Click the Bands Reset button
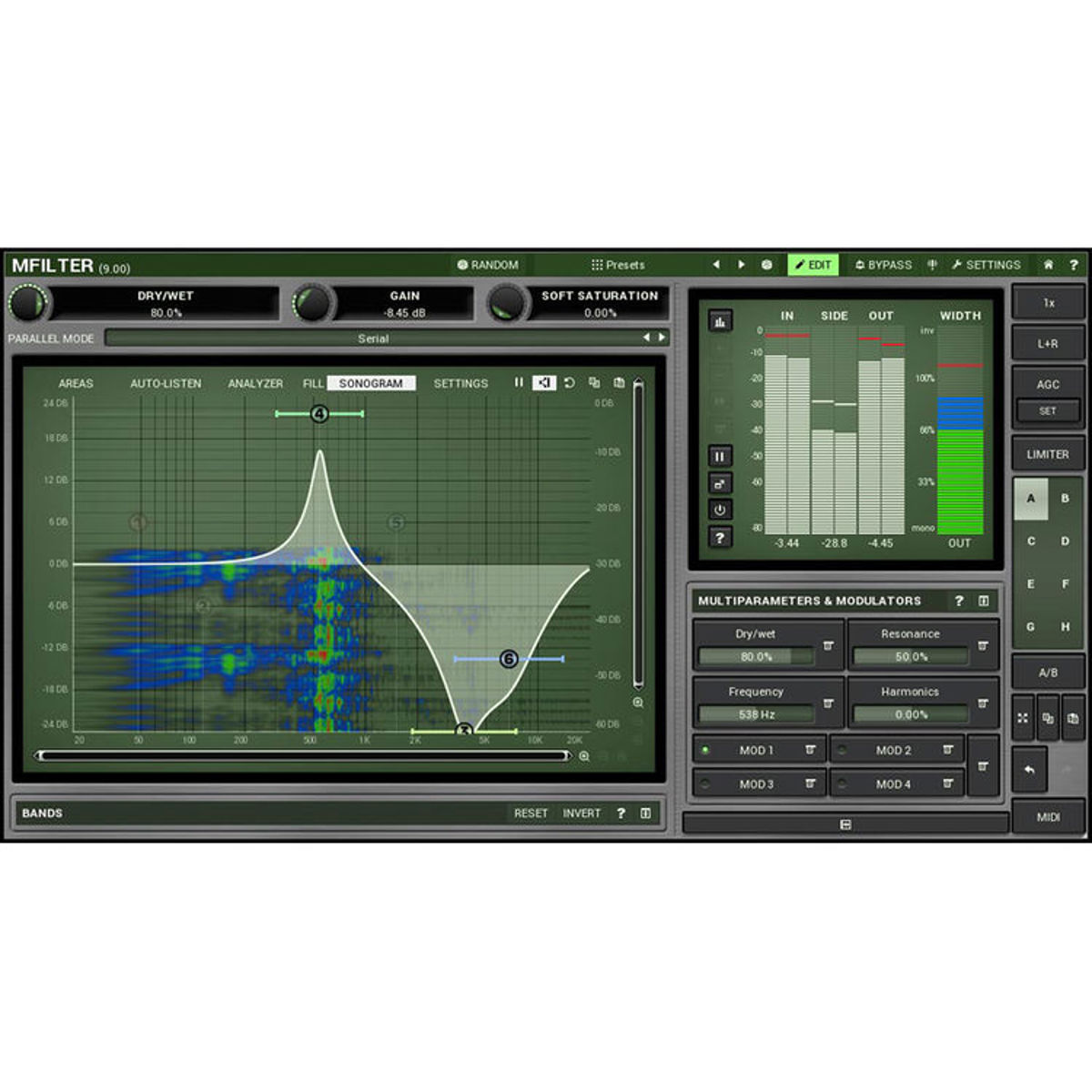This screenshot has width=1092, height=1092. pos(531,813)
